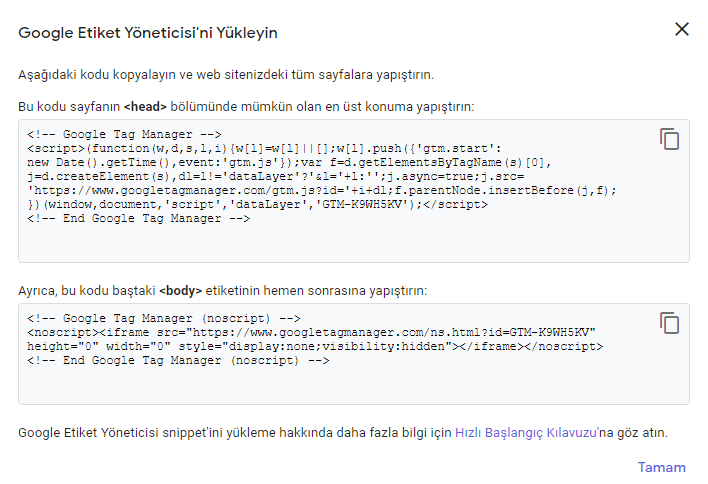Screen dimensions: 708x484
Task: Copy the body noscript code snippet
Action: pos(669,322)
